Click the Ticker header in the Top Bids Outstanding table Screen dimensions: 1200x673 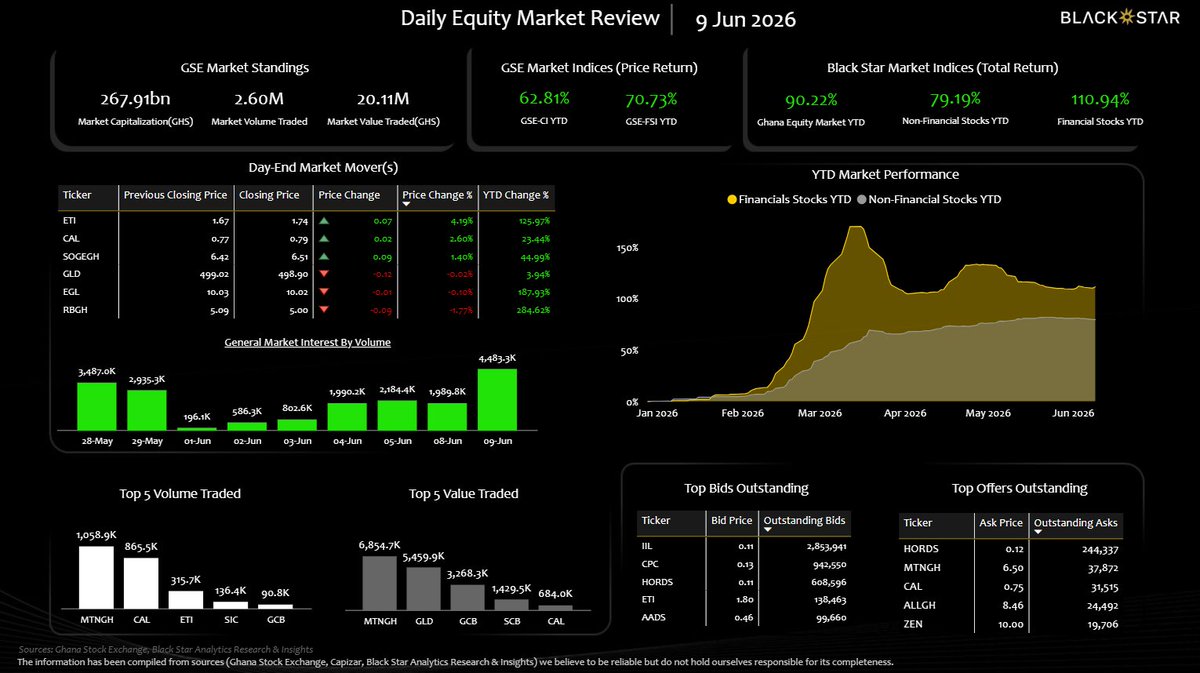[x=656, y=521]
